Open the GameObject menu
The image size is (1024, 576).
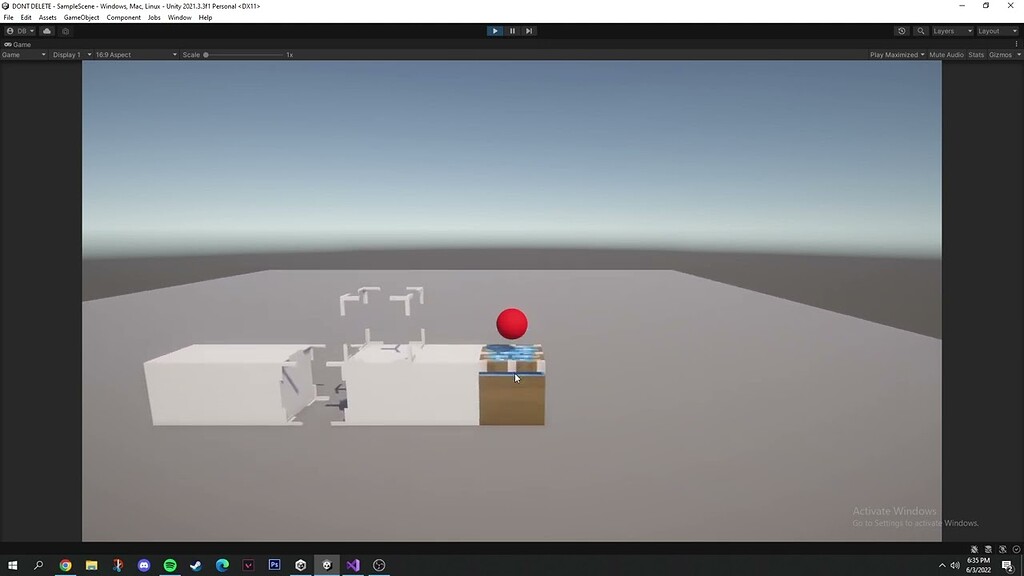pyautogui.click(x=80, y=17)
